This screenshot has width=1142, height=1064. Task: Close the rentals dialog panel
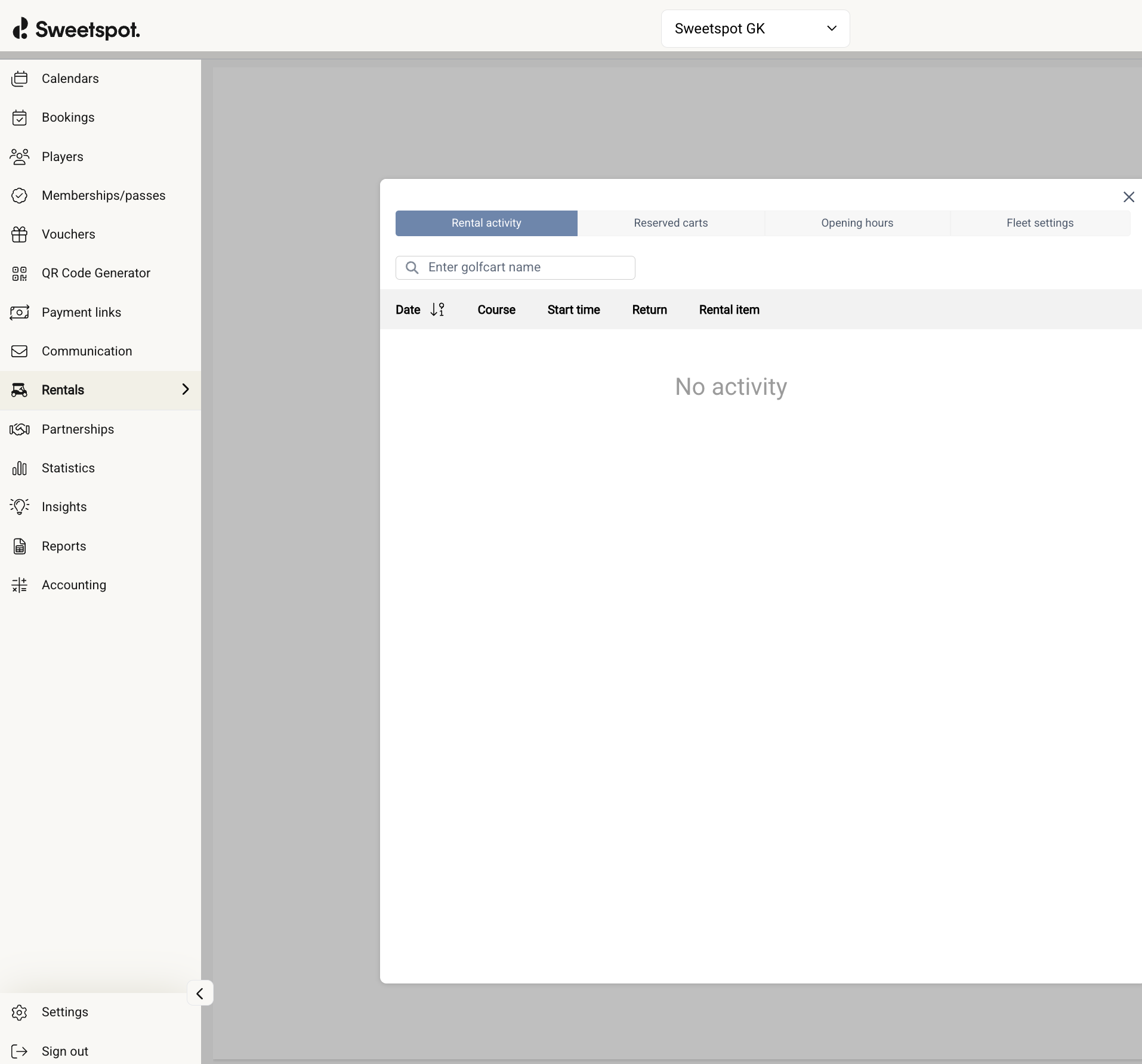tap(1129, 197)
